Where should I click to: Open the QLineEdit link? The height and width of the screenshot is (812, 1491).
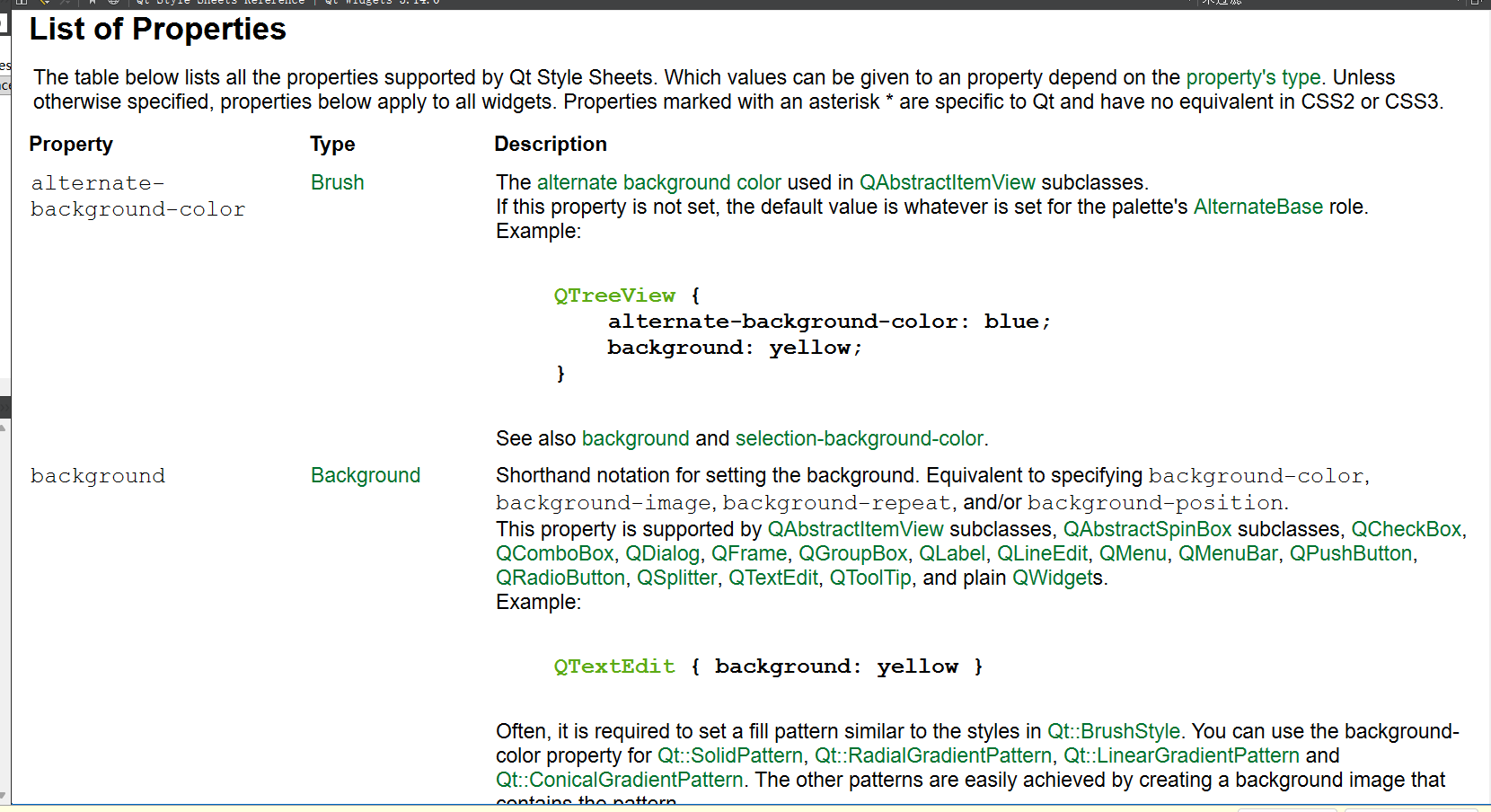click(x=1043, y=553)
